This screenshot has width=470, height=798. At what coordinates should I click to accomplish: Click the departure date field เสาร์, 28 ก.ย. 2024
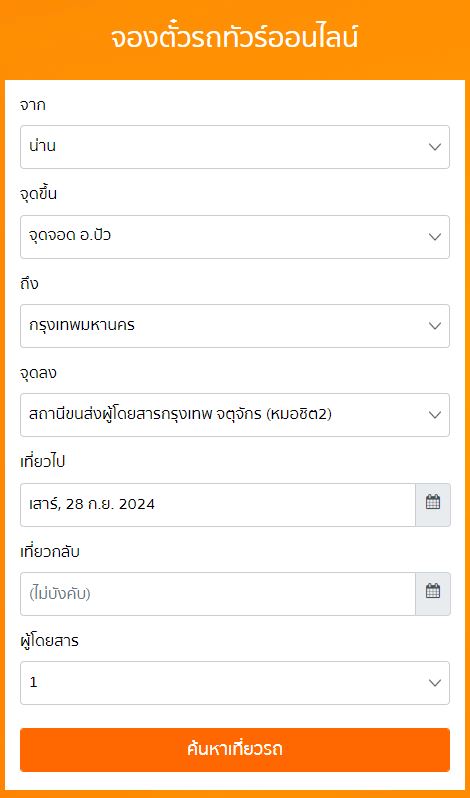pyautogui.click(x=218, y=505)
